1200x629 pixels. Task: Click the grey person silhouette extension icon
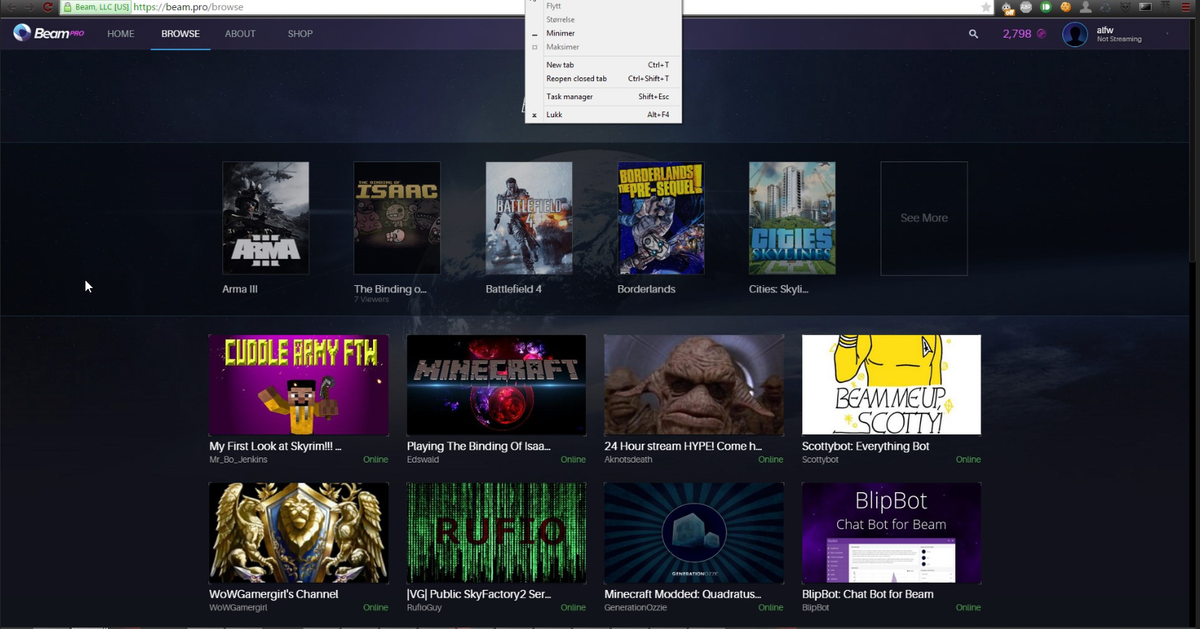1085,7
